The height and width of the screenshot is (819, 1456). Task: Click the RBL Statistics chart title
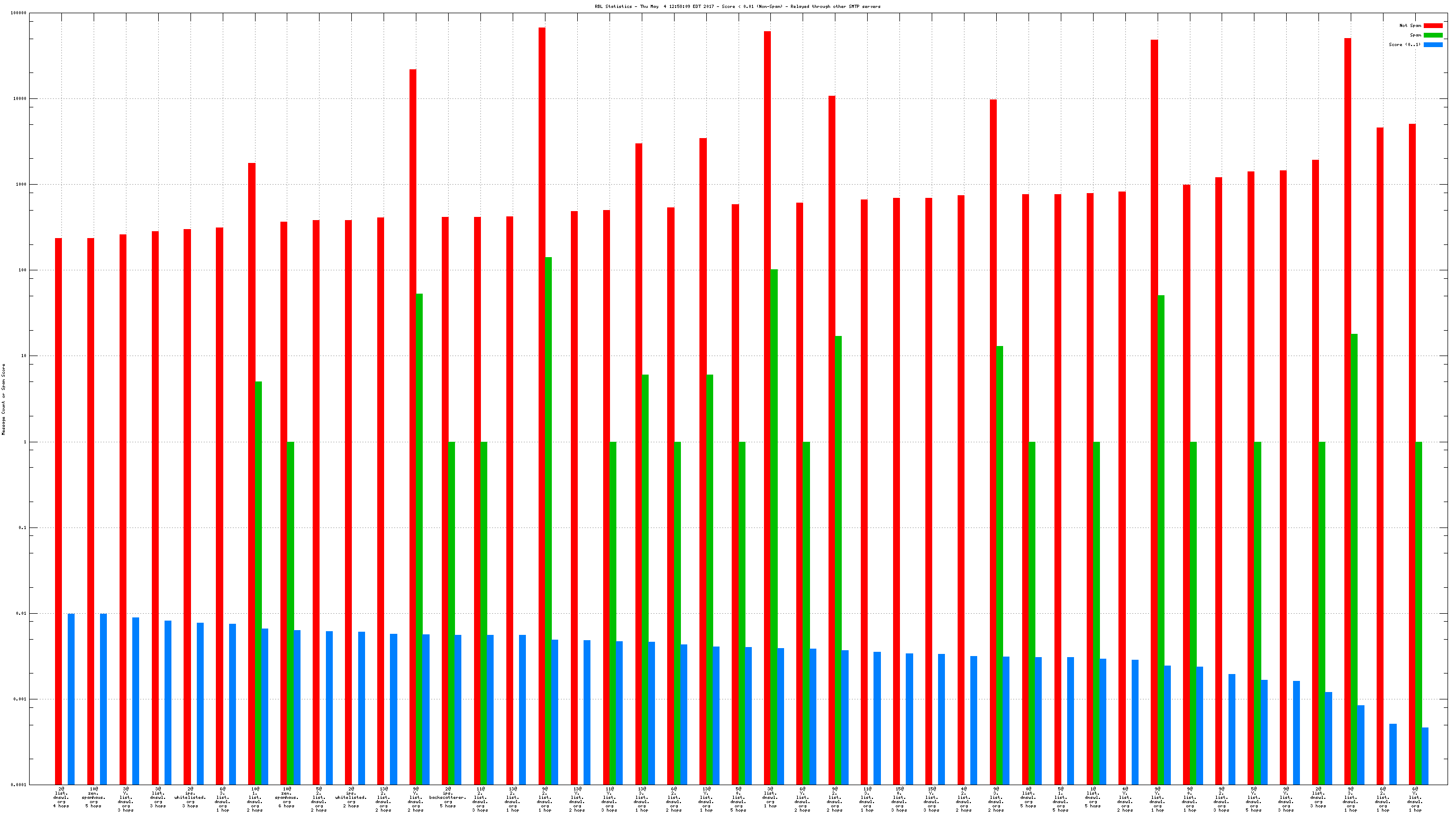pyautogui.click(x=737, y=7)
